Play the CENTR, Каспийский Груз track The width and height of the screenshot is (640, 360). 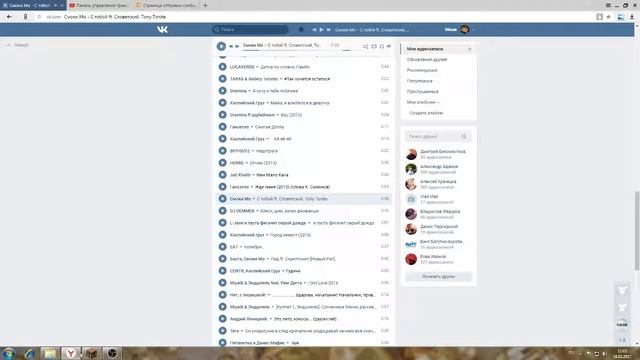tap(222, 271)
